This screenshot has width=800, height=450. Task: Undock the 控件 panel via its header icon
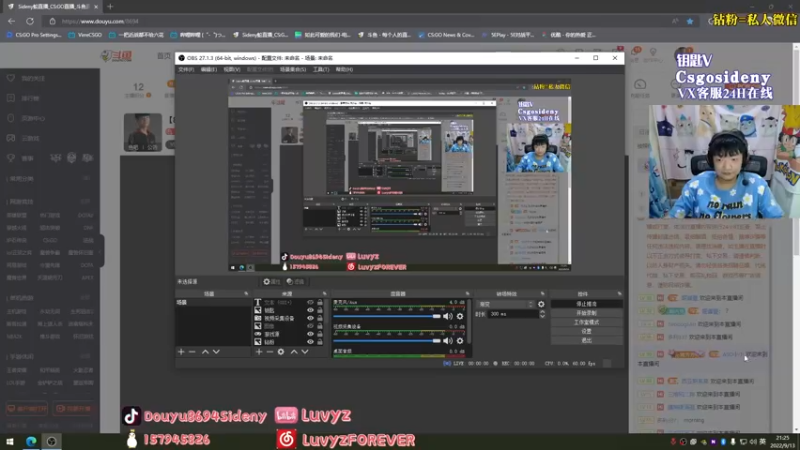coord(619,294)
